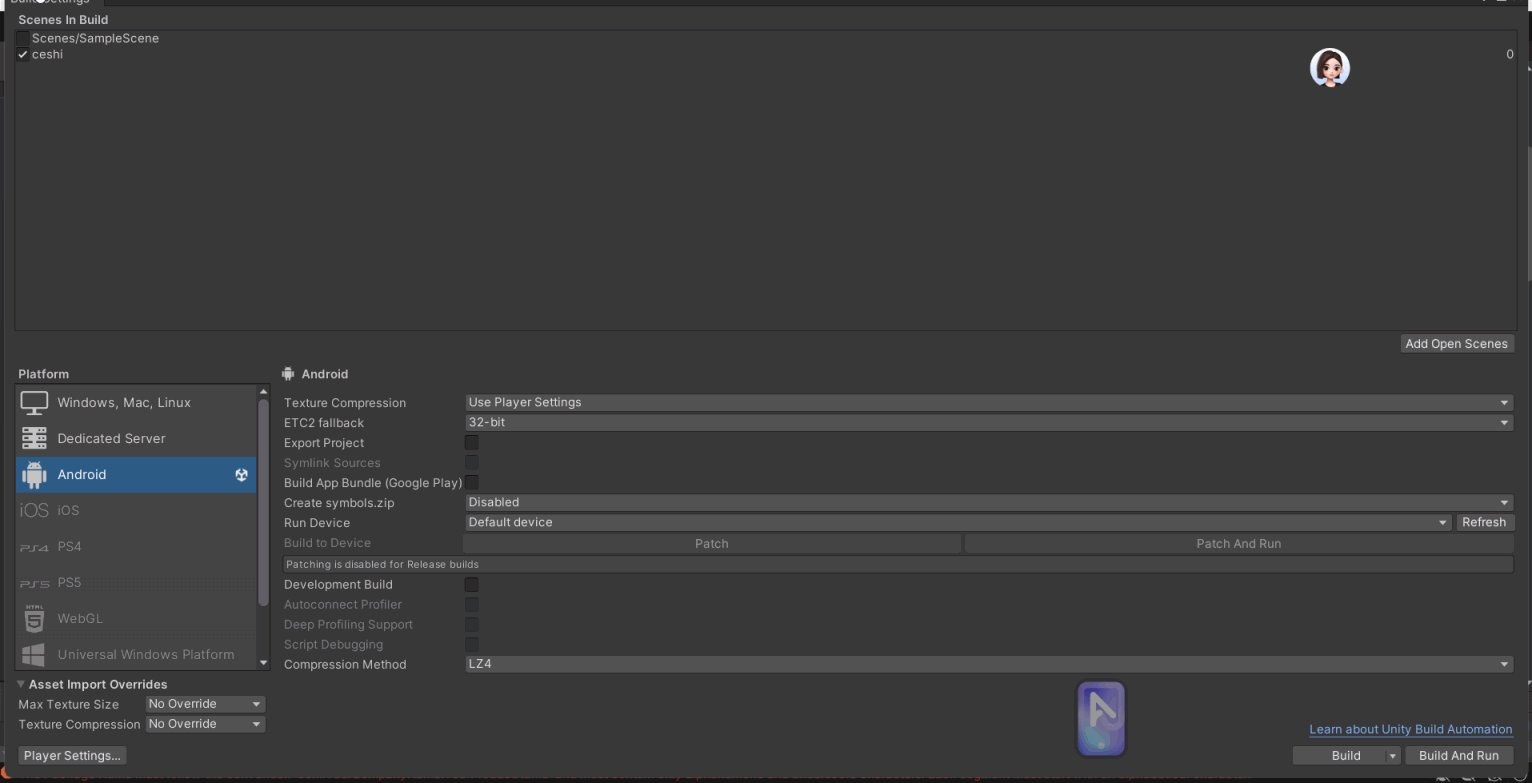Click the Patch And Run button
This screenshot has height=783, width=1532.
click(1239, 544)
